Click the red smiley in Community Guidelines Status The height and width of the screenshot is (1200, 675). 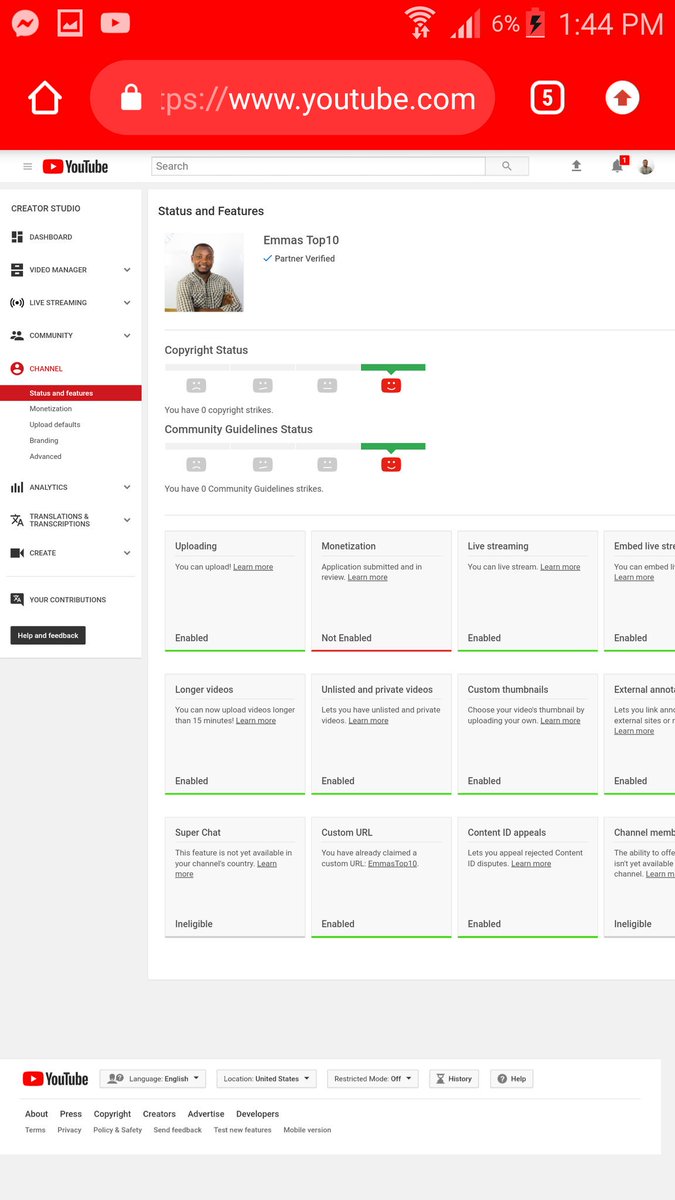[x=391, y=464]
